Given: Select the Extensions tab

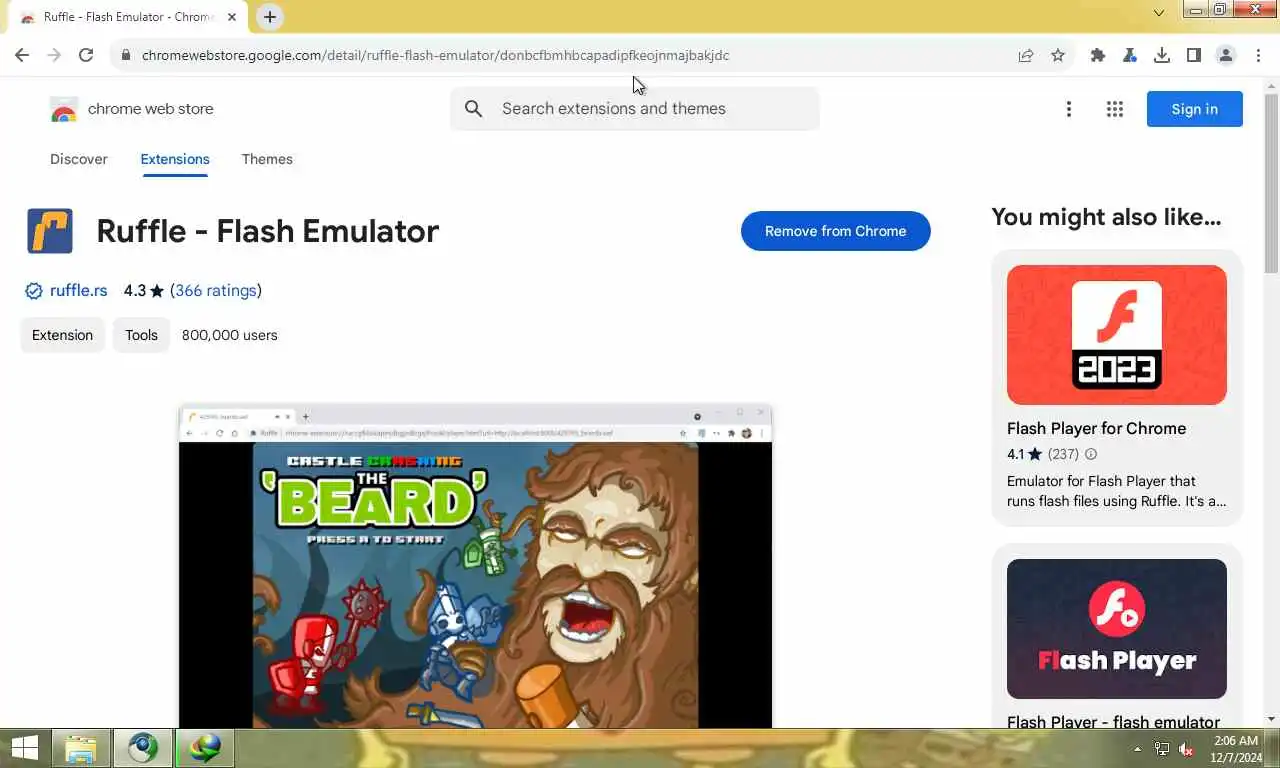Looking at the screenshot, I should point(175,159).
